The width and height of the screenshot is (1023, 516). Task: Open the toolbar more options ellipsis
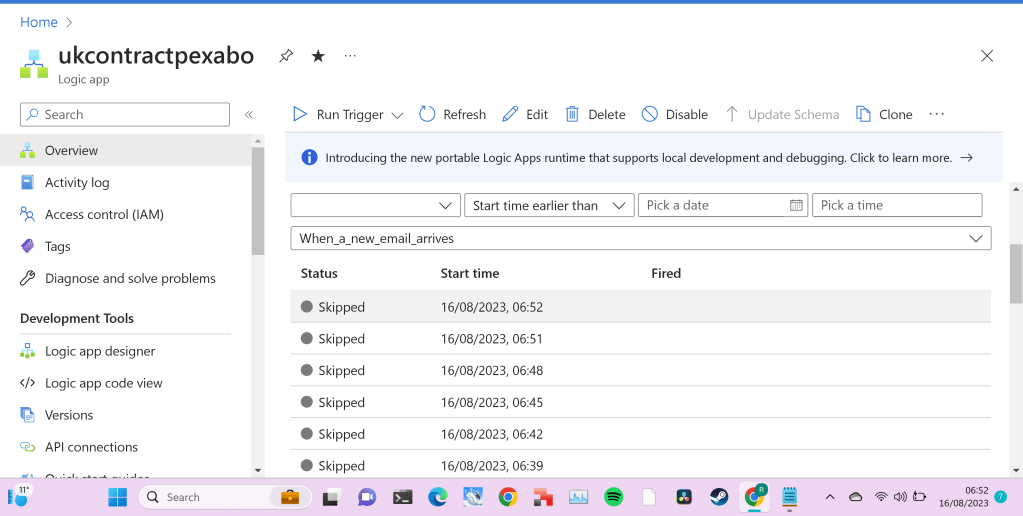937,114
